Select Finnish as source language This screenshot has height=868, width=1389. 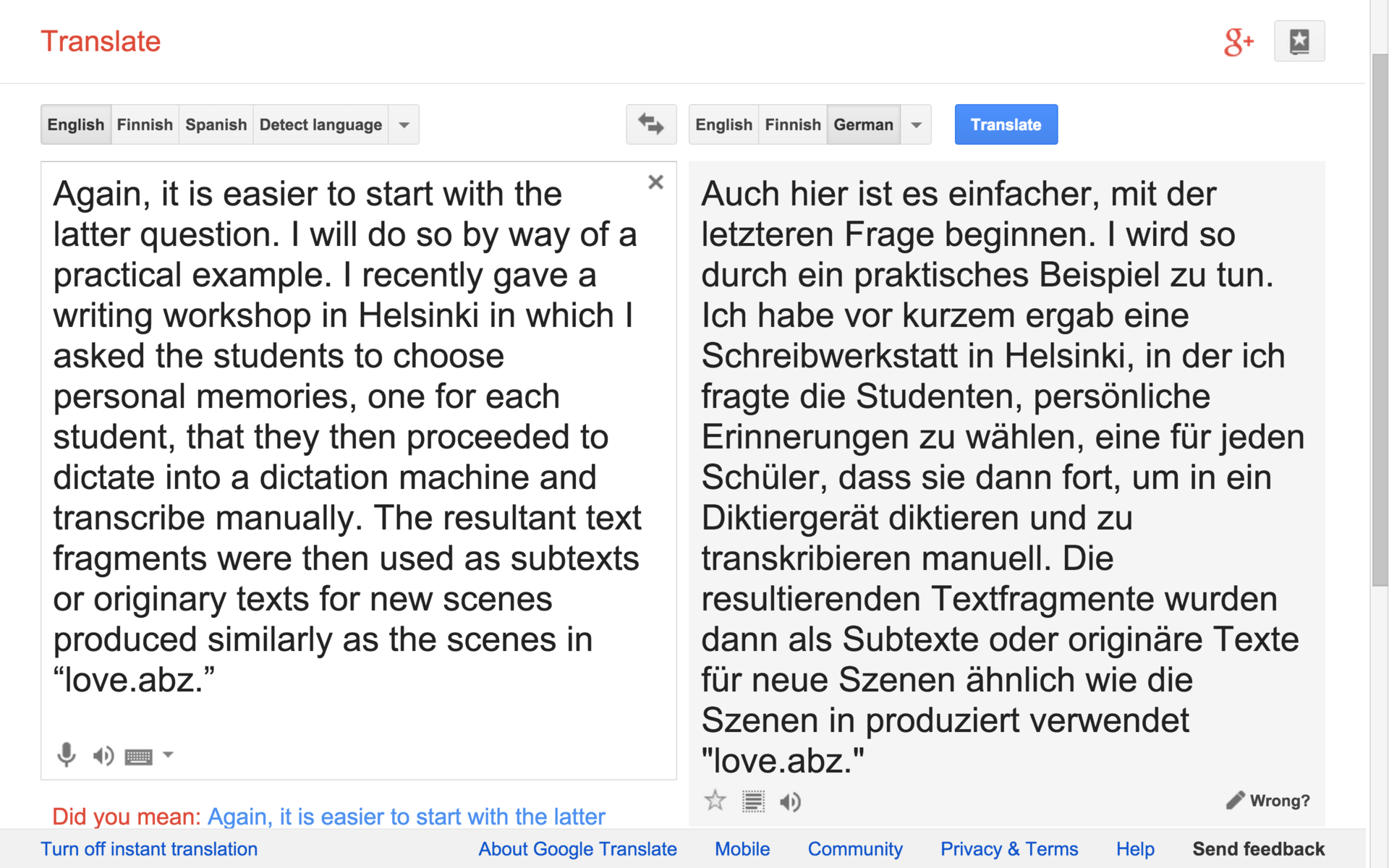[x=145, y=124]
